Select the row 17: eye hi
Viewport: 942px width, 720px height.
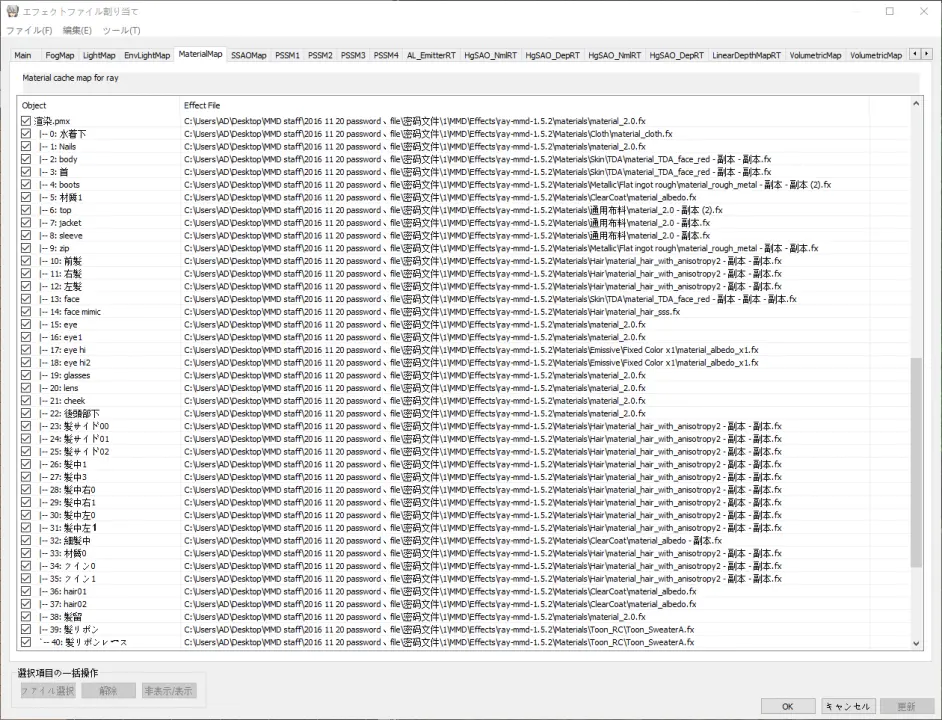pyautogui.click(x=464, y=350)
